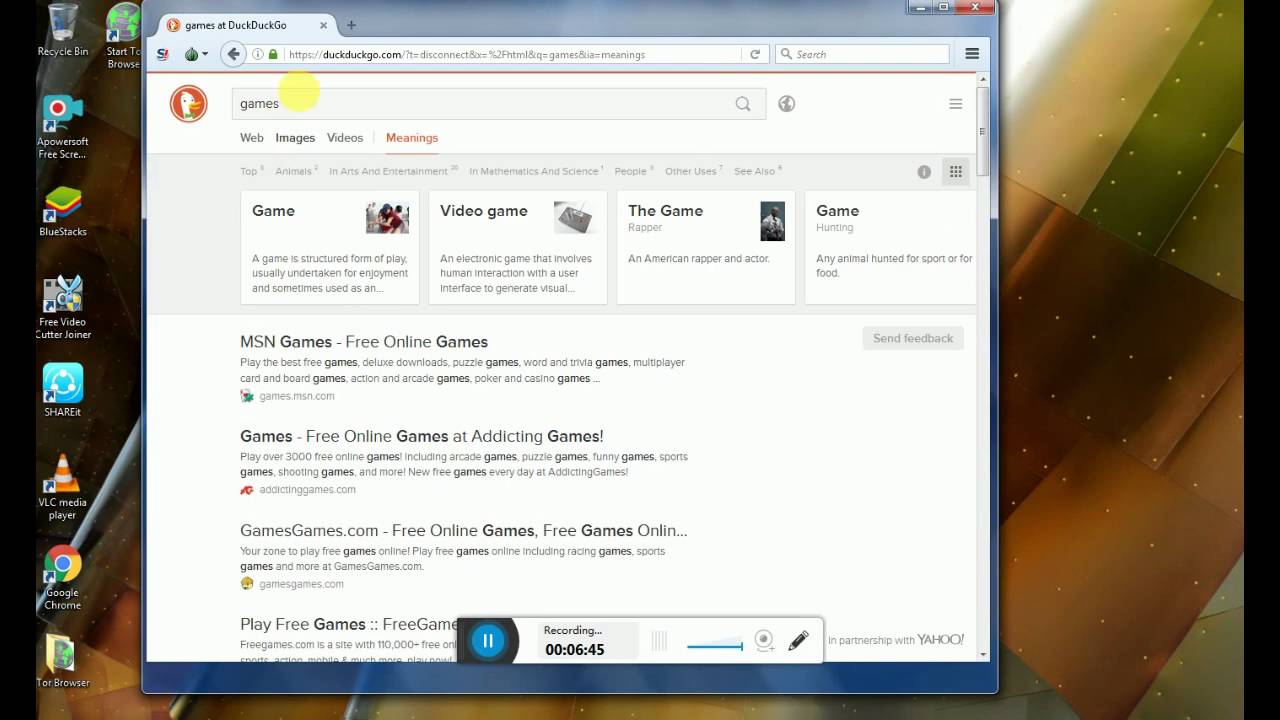Click the 'In partnership with YAHOO!' text

click(x=896, y=640)
